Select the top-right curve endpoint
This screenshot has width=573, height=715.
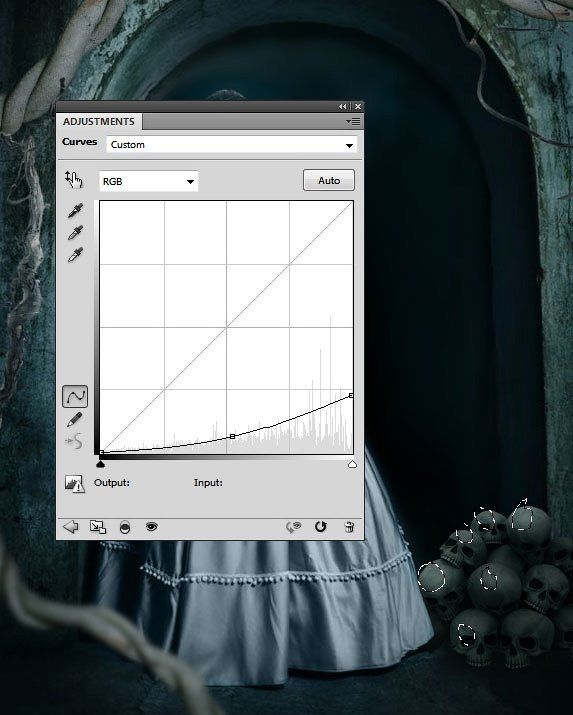click(351, 395)
